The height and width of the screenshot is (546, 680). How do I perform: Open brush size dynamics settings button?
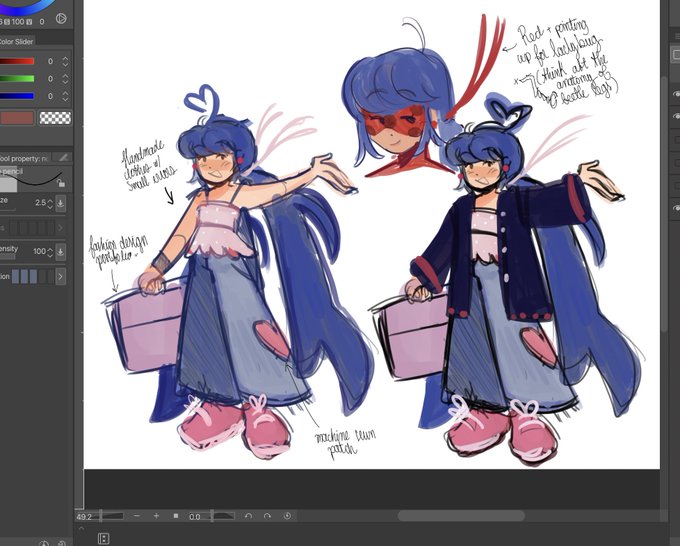(61, 203)
